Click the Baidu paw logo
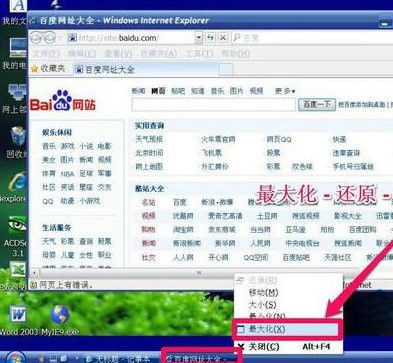The height and width of the screenshot is (363, 393). point(62,100)
